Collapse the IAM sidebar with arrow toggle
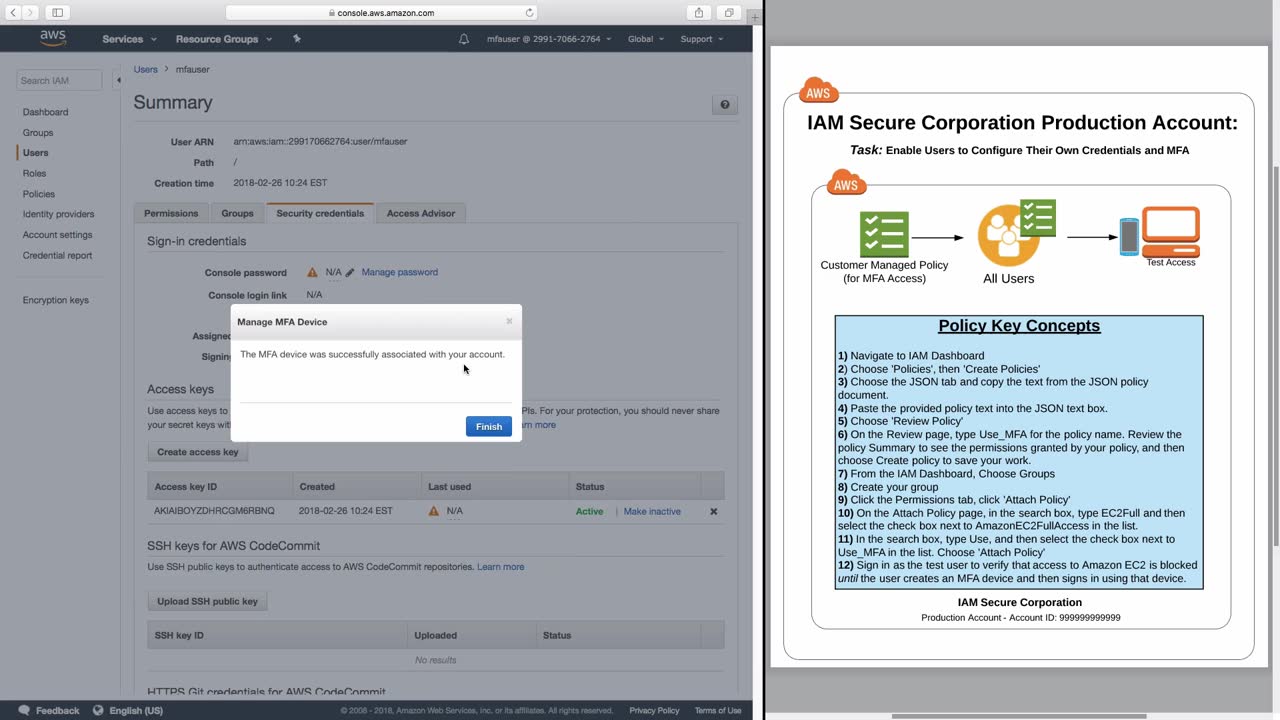Image resolution: width=1280 pixels, height=720 pixels. point(118,79)
